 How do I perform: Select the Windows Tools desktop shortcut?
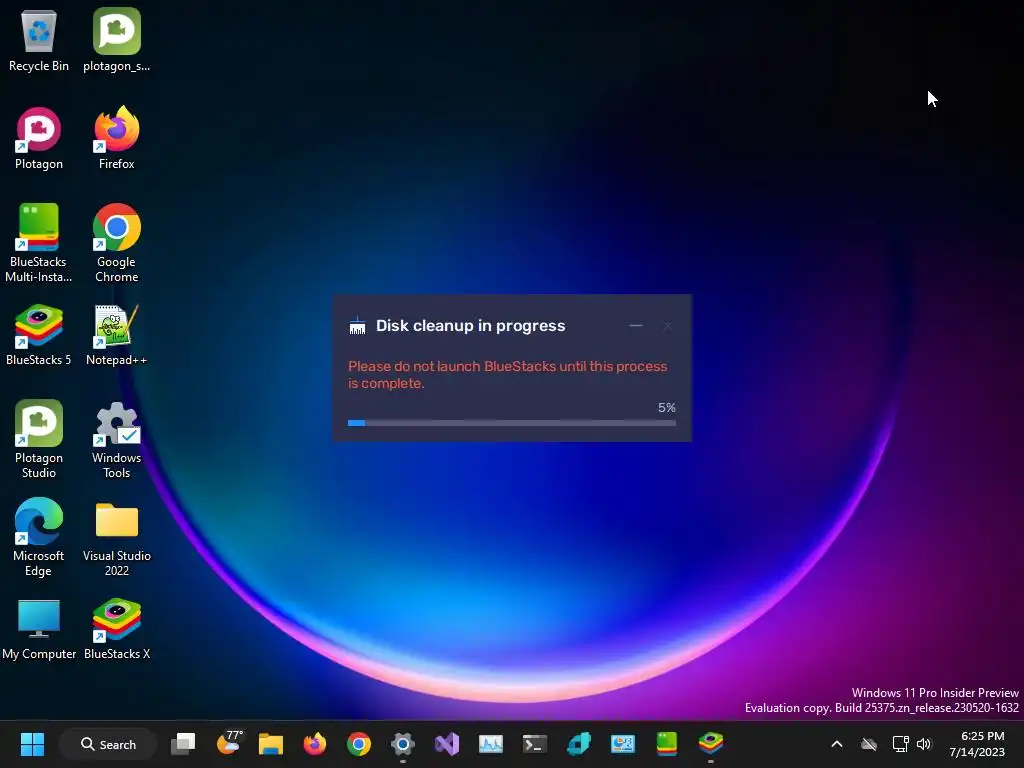(x=116, y=439)
